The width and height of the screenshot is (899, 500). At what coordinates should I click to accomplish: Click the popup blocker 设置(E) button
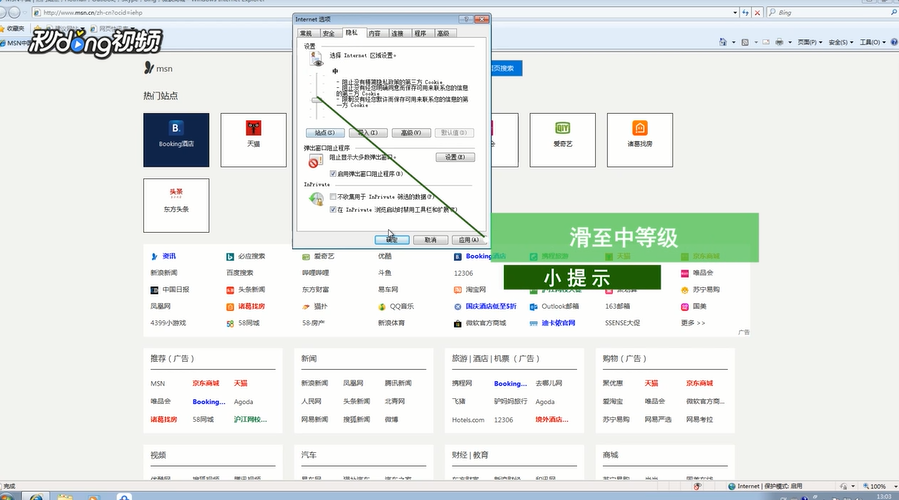[455, 157]
